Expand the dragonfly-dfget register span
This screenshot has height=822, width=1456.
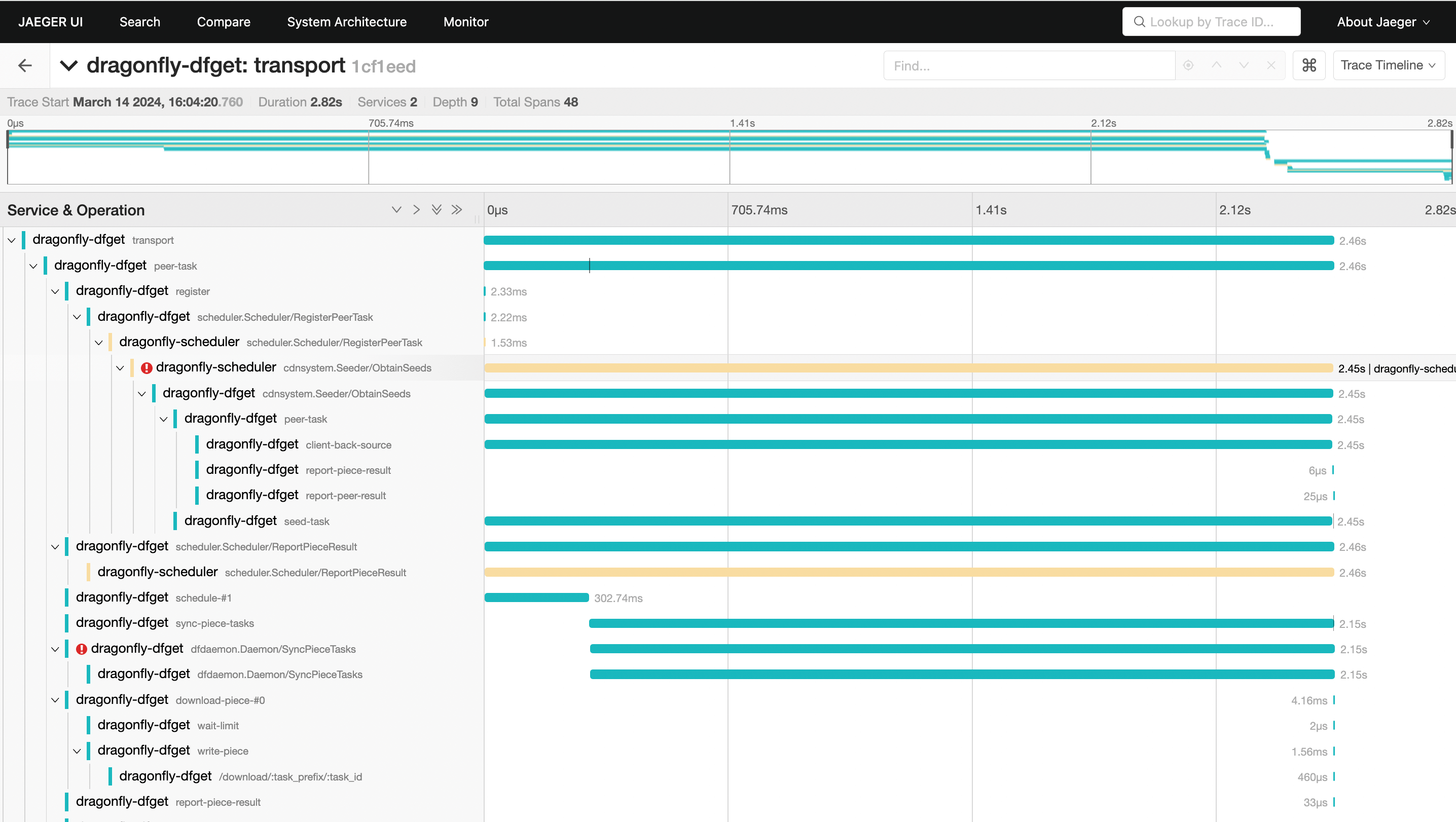click(54, 291)
